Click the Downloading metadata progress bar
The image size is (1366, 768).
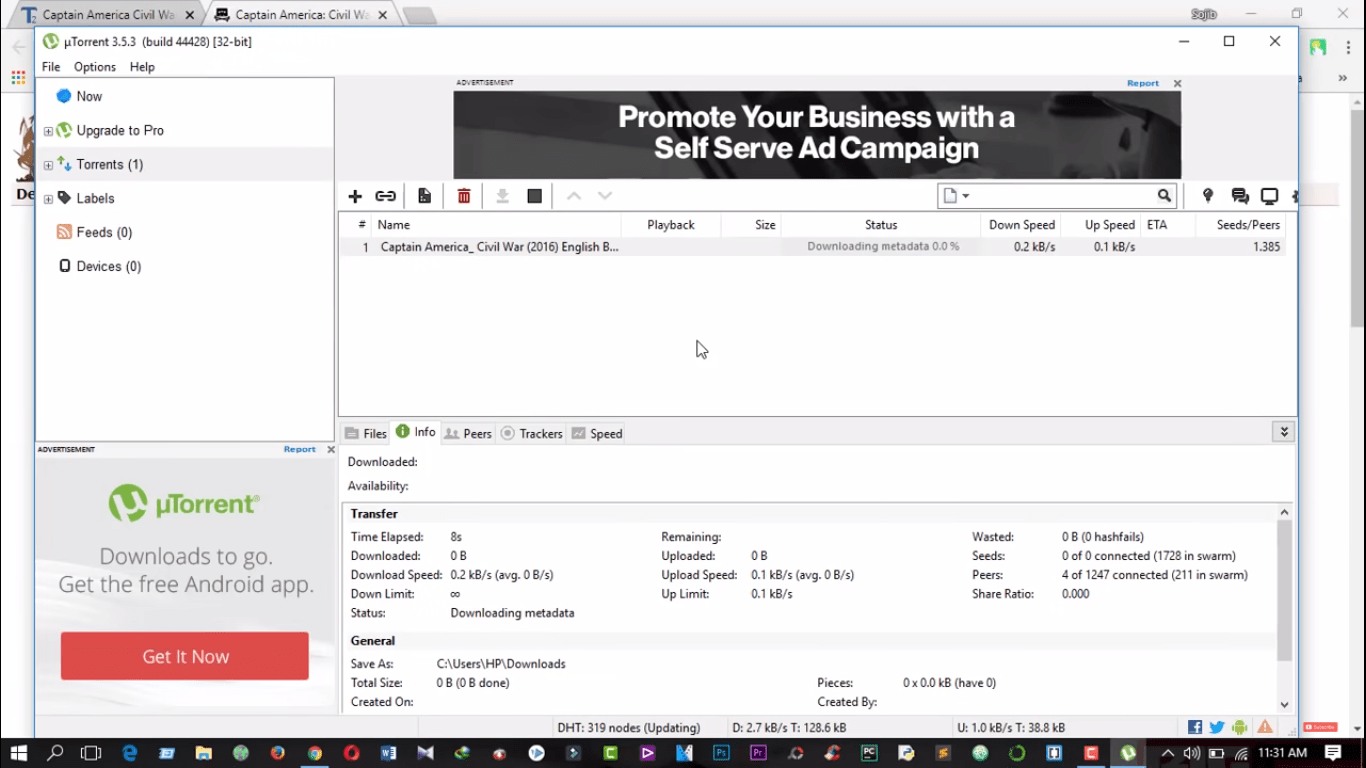[x=881, y=246]
